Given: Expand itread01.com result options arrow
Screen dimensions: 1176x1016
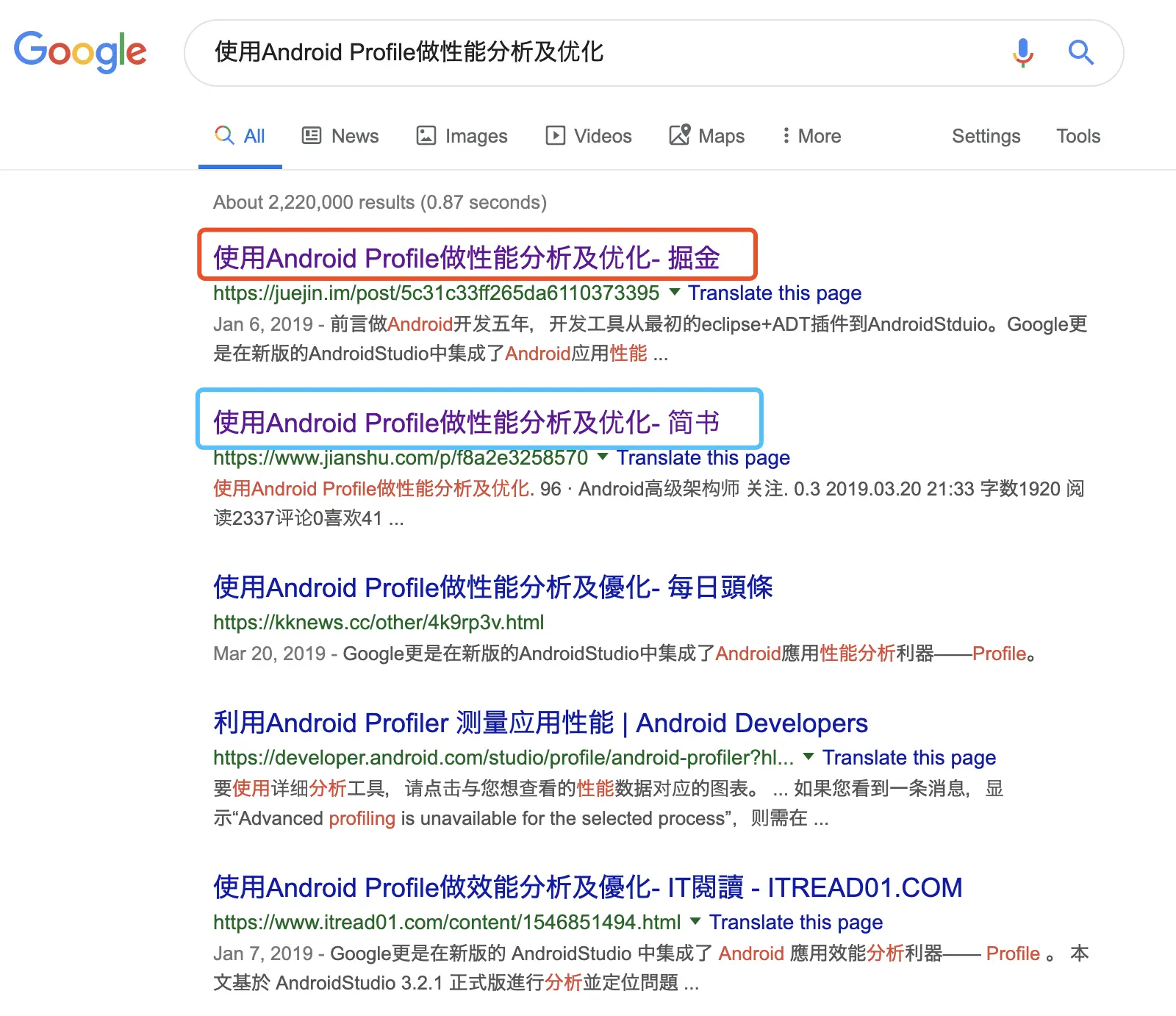Looking at the screenshot, I should pos(695,921).
